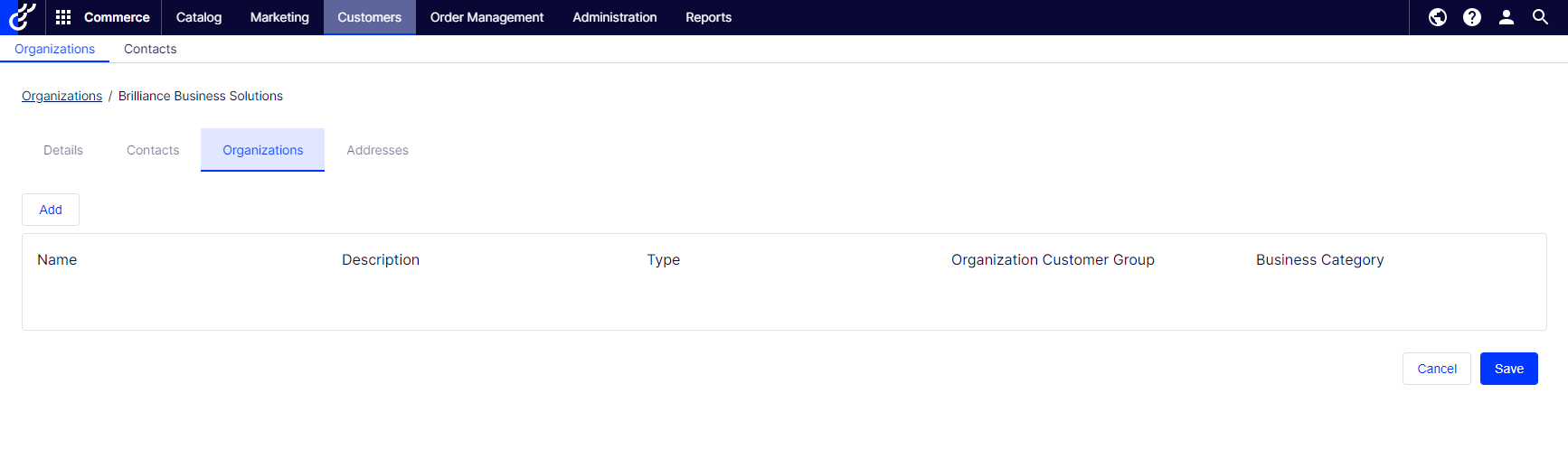Viewport: 1568px width, 459px height.
Task: Click the search magnifier icon
Action: [x=1540, y=17]
